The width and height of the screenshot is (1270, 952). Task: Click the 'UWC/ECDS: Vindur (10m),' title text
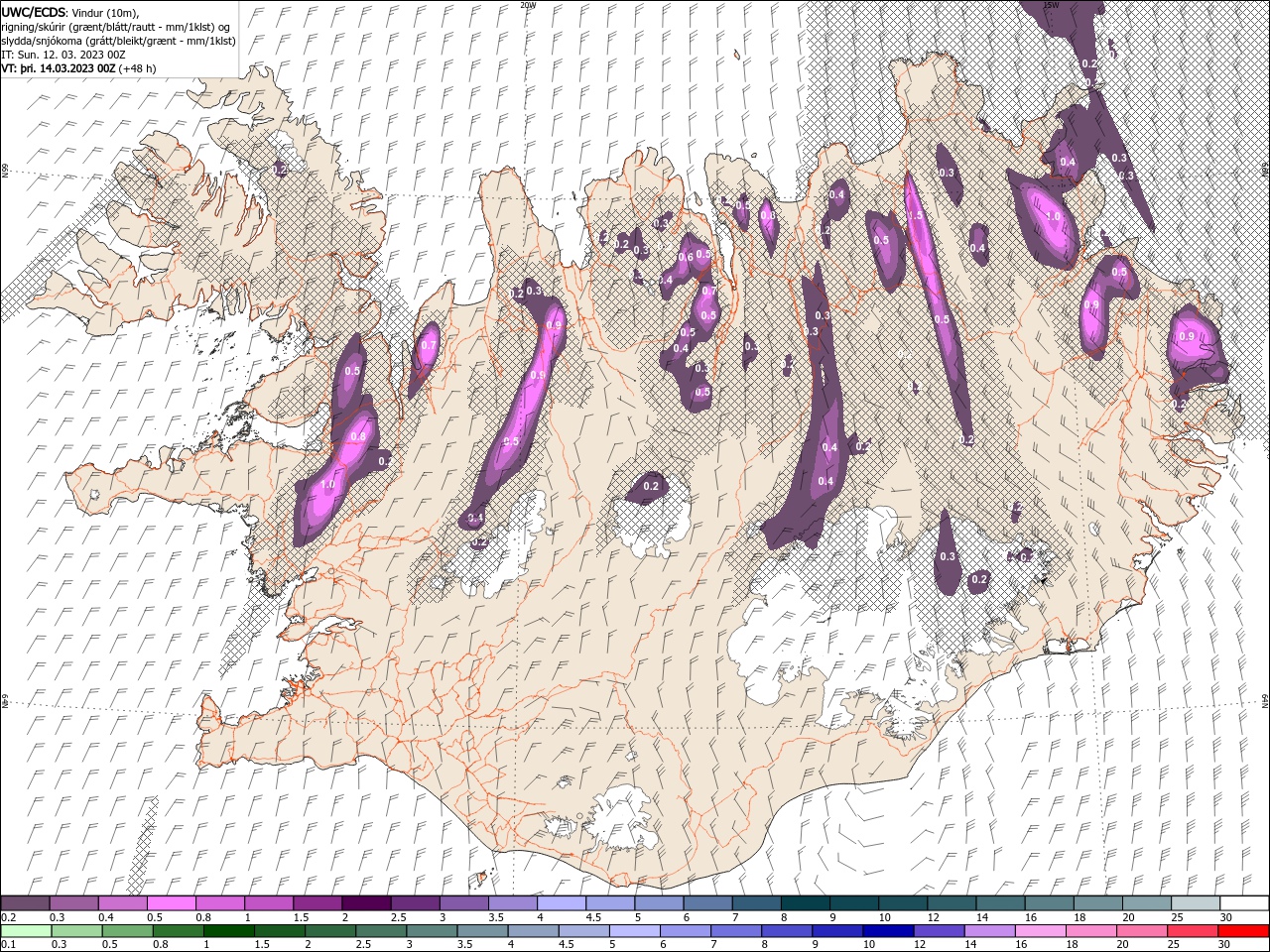click(70, 12)
